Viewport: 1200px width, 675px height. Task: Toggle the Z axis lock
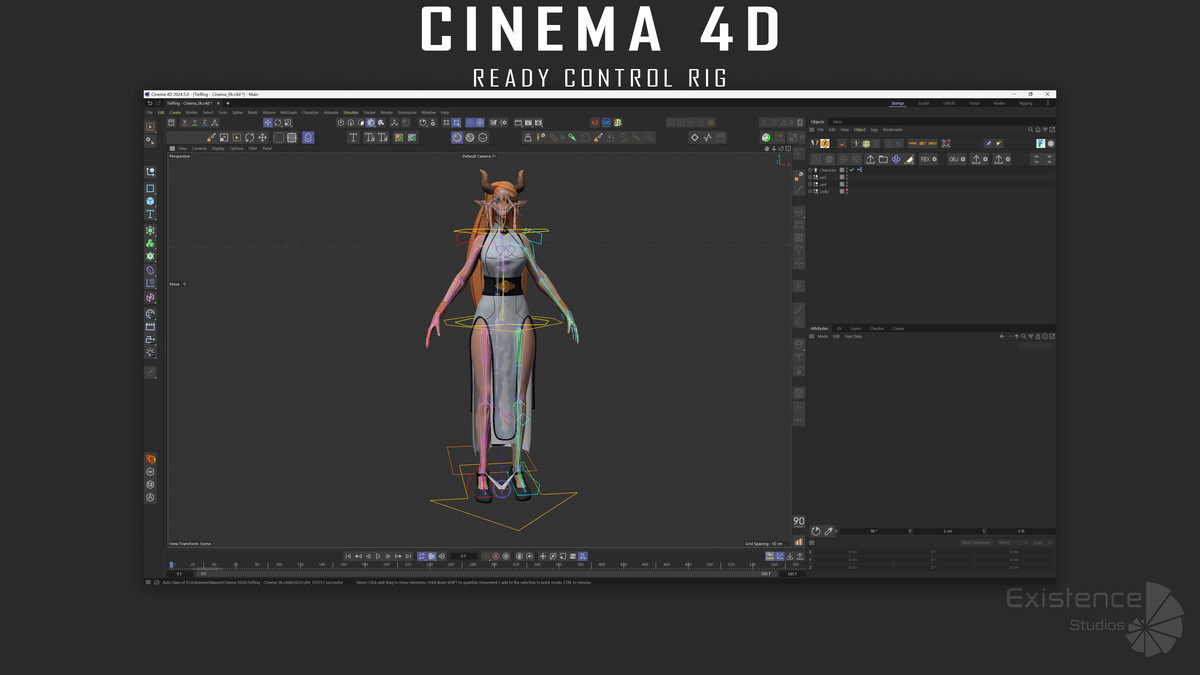(x=204, y=123)
